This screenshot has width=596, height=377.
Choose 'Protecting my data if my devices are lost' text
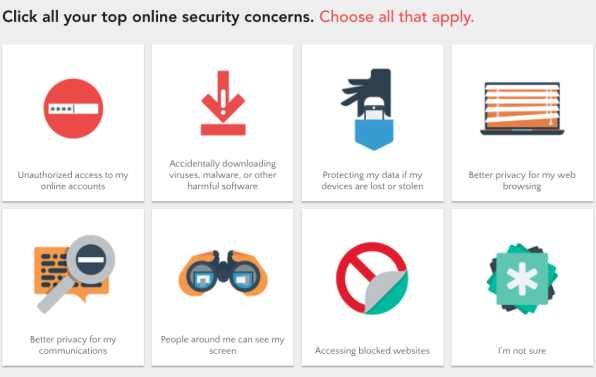point(372,181)
